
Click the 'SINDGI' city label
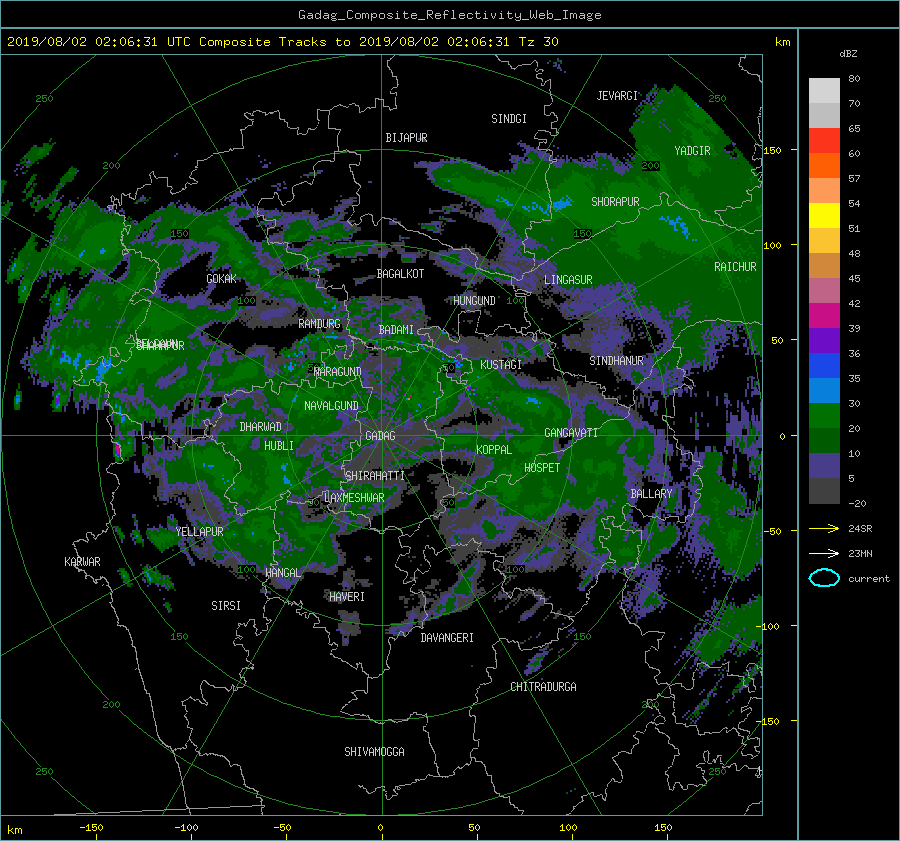coord(509,119)
